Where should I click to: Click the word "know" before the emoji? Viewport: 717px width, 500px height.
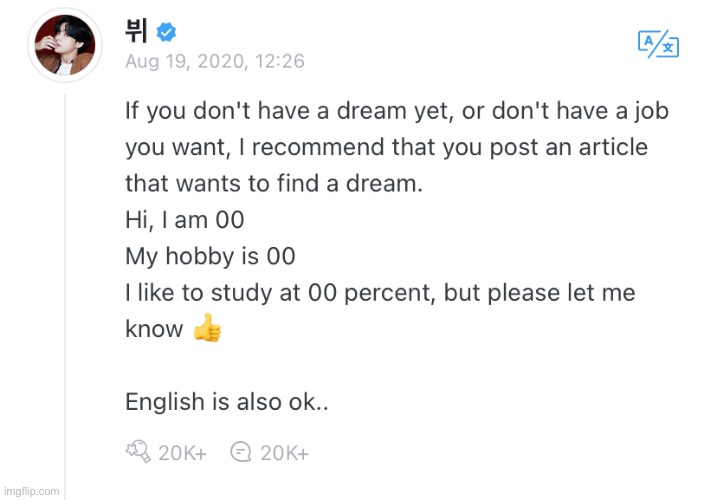tap(154, 329)
